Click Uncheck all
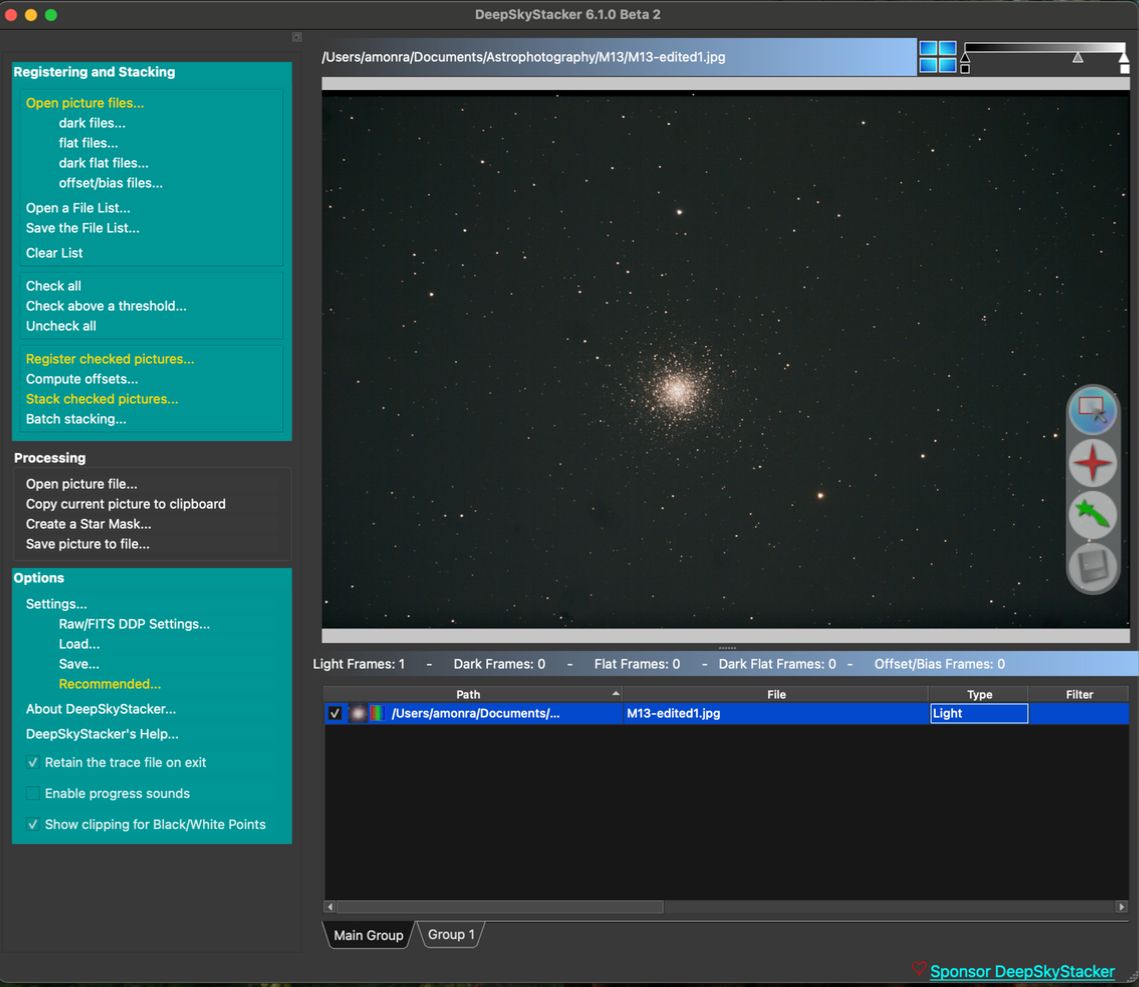Screen dimensions: 1139x987 [x=61, y=326]
